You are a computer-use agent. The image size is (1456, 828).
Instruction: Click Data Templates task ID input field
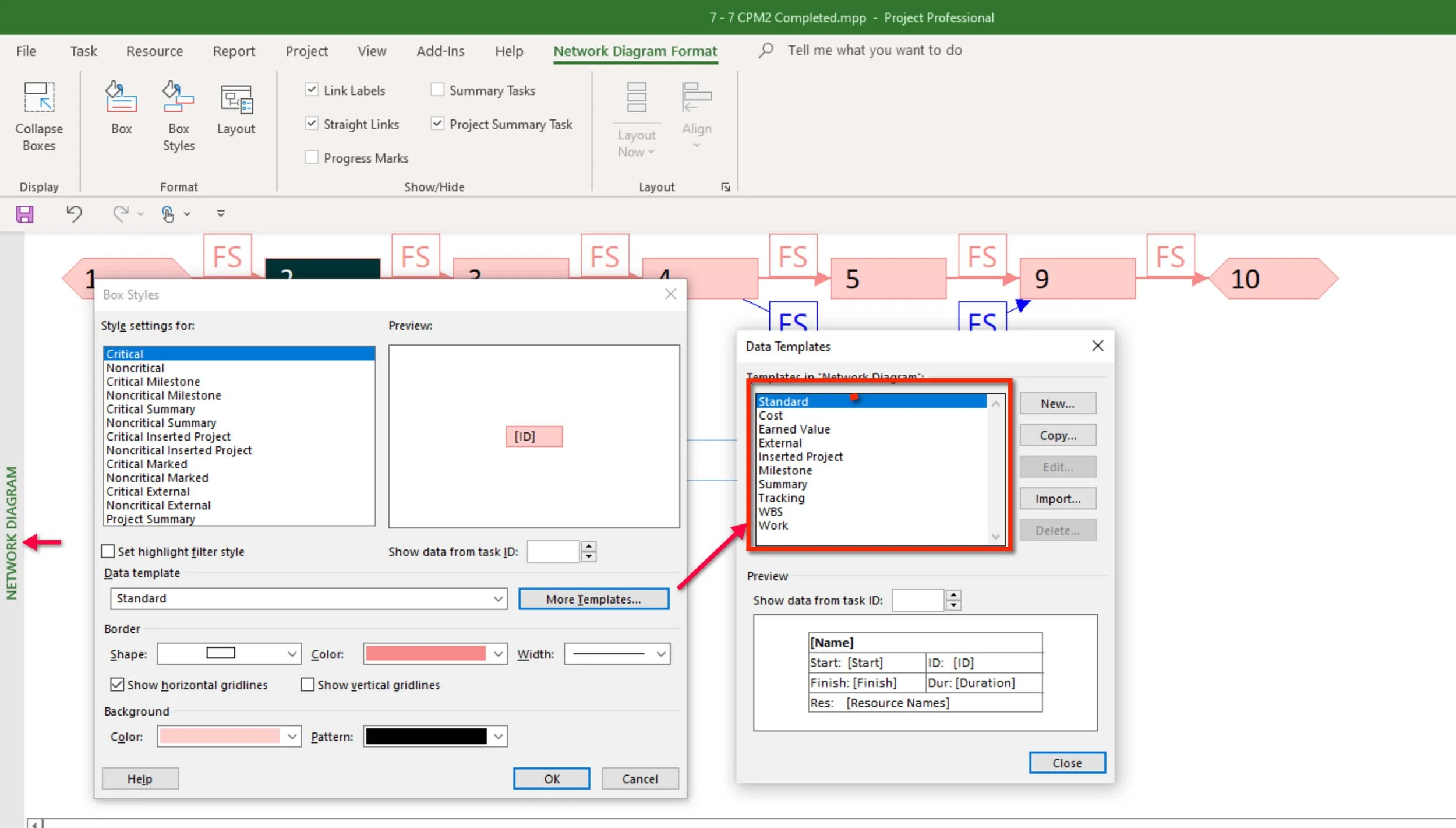[x=917, y=600]
